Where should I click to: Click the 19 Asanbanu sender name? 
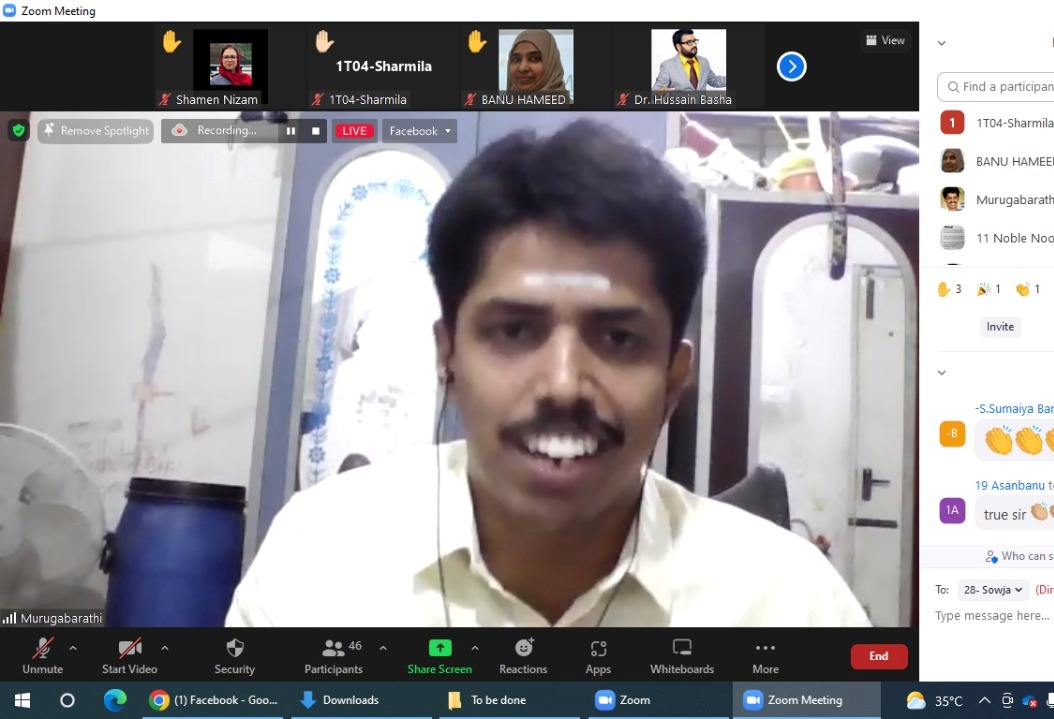(1010, 485)
